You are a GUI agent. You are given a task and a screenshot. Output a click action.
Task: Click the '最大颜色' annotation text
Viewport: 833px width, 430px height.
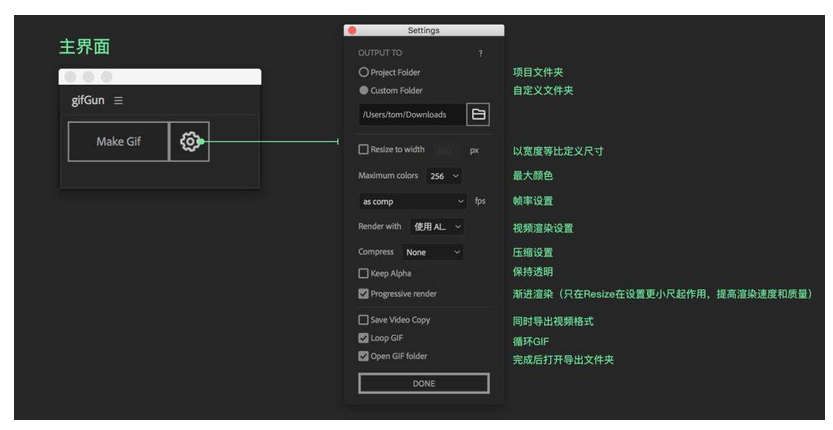click(533, 175)
